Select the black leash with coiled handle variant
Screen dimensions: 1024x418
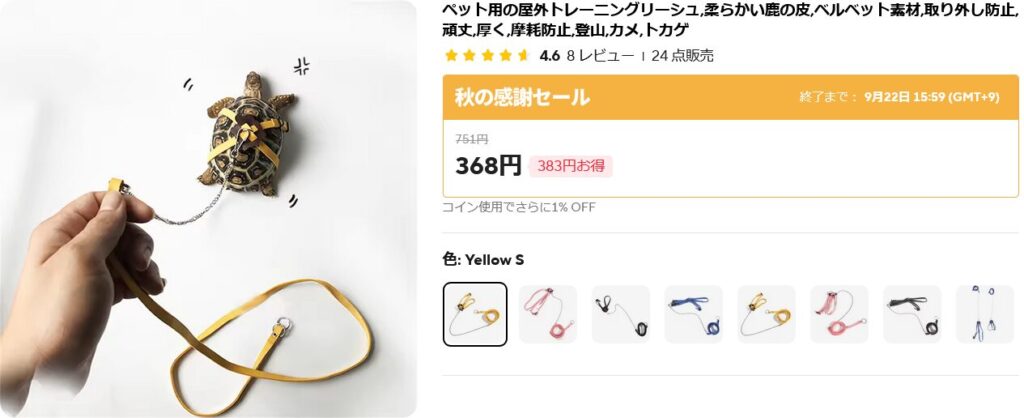621,314
